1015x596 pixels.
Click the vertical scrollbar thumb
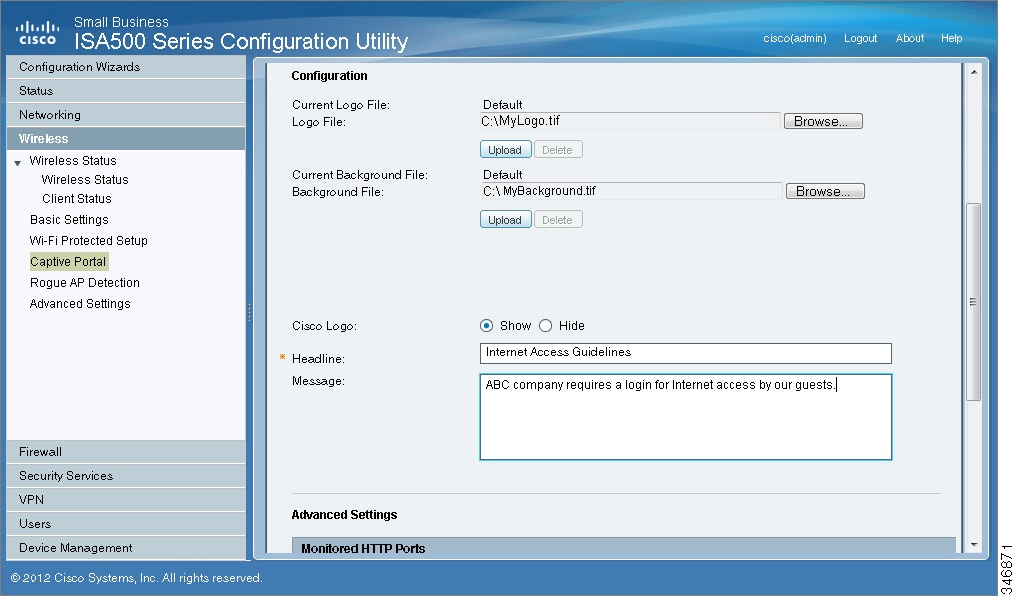[x=973, y=302]
